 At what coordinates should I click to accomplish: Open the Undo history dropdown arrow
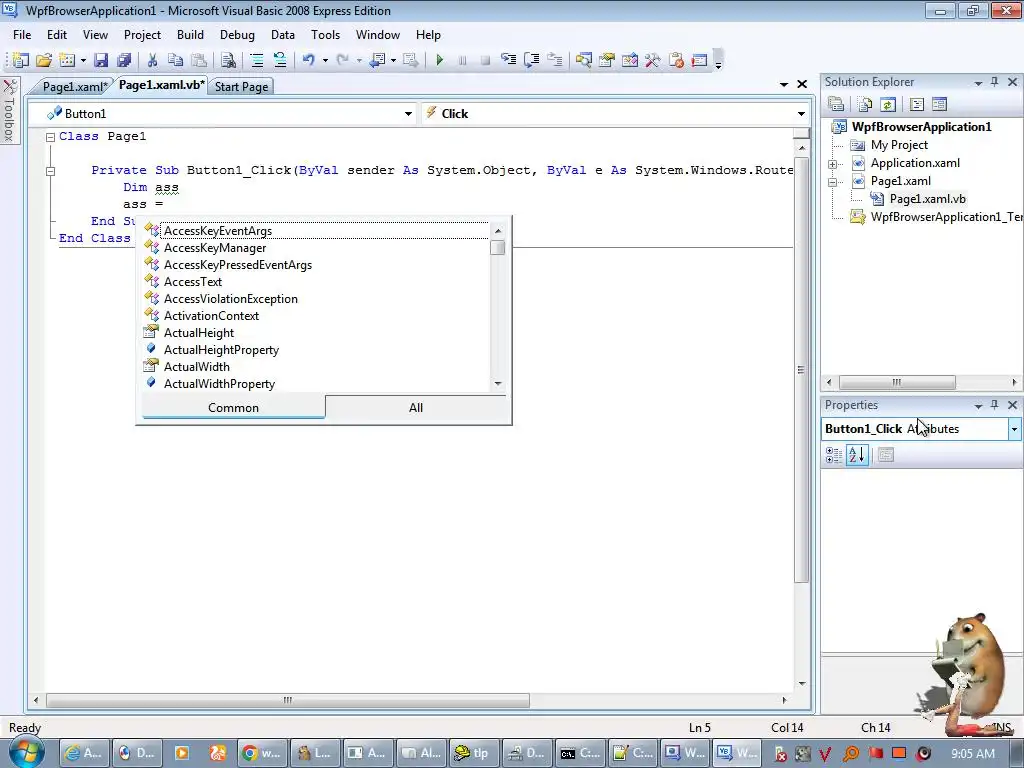(x=325, y=60)
